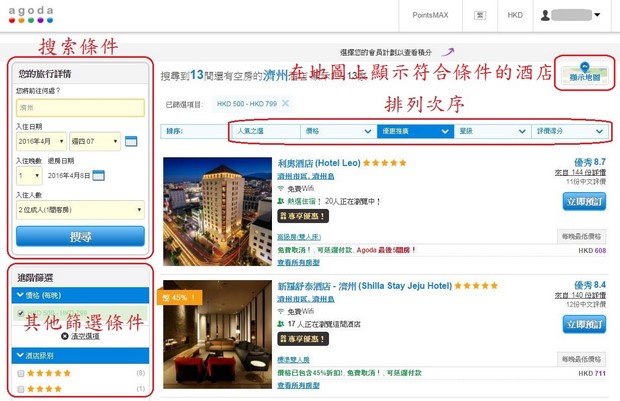Open the number of nights dropdown
The width and height of the screenshot is (620, 401).
(x=29, y=175)
